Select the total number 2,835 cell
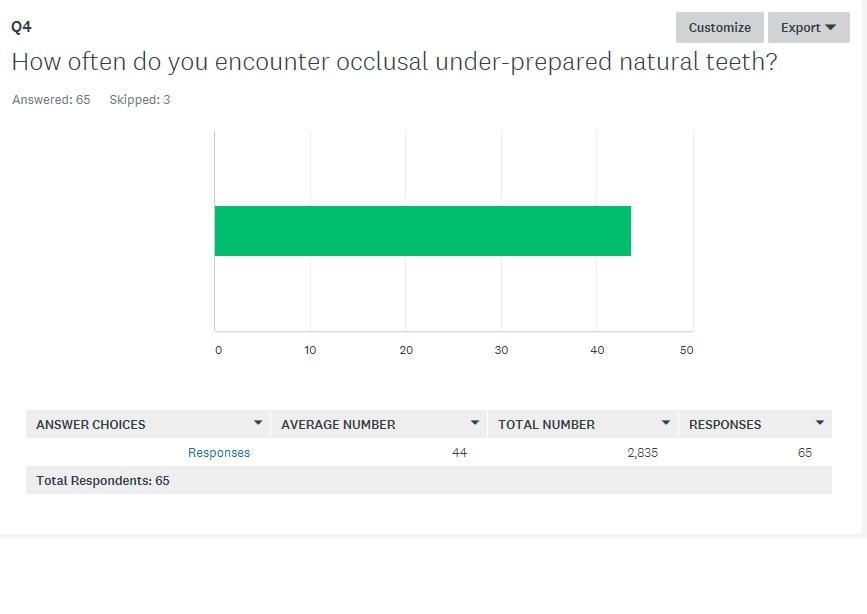 pyautogui.click(x=642, y=453)
